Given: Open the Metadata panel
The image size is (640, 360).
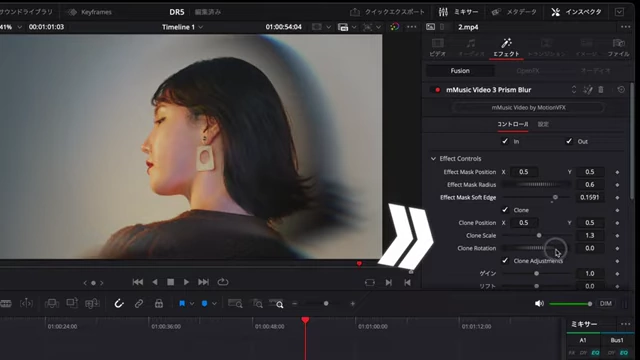Looking at the screenshot, I should pos(514,12).
